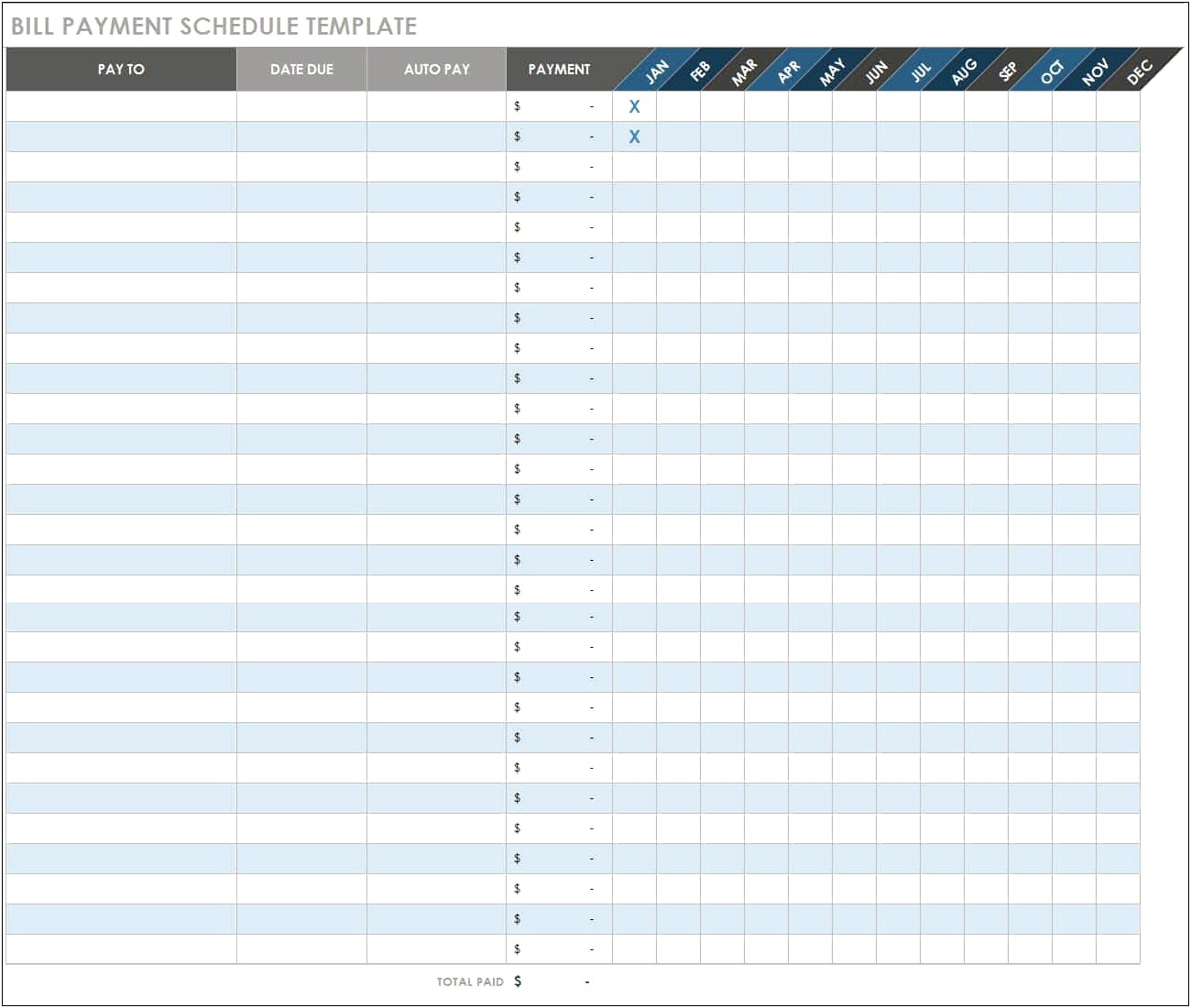
Task: Click the last row payment amount cell
Action: tap(559, 949)
